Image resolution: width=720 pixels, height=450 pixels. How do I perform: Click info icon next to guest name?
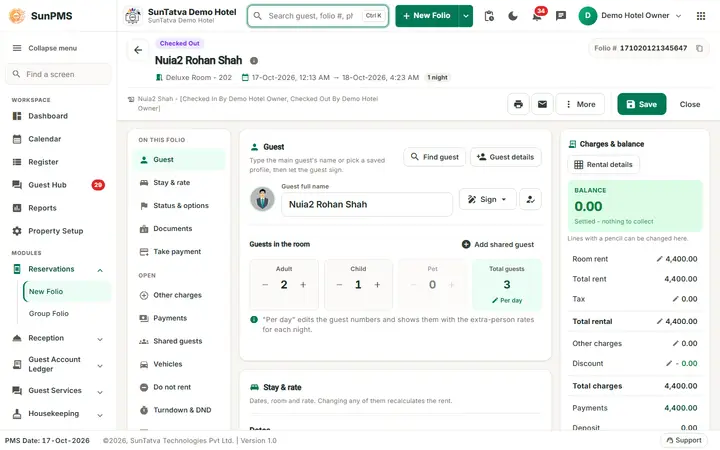point(254,61)
